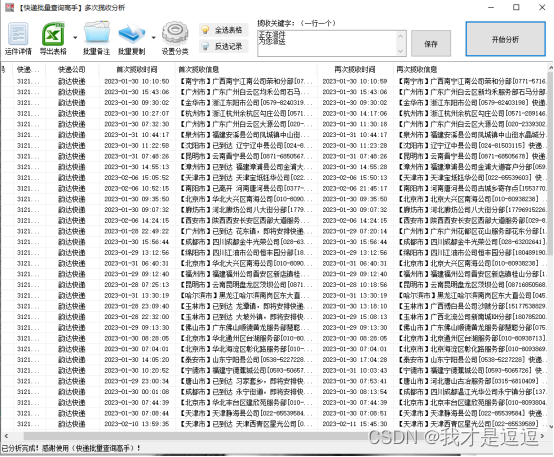This screenshot has width=554, height=457.
Task: Select first-pickup info cell starting 【绵阳市】
Action: tap(246, 253)
